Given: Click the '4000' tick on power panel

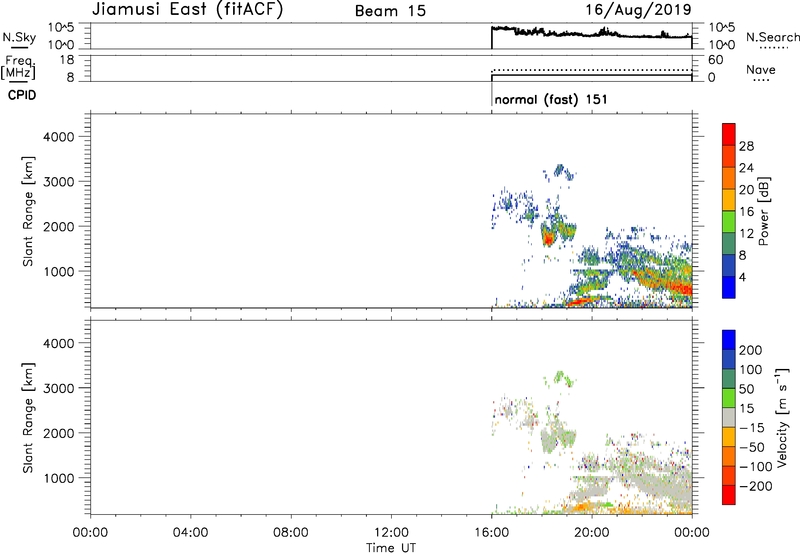Looking at the screenshot, I should pyautogui.click(x=58, y=137).
